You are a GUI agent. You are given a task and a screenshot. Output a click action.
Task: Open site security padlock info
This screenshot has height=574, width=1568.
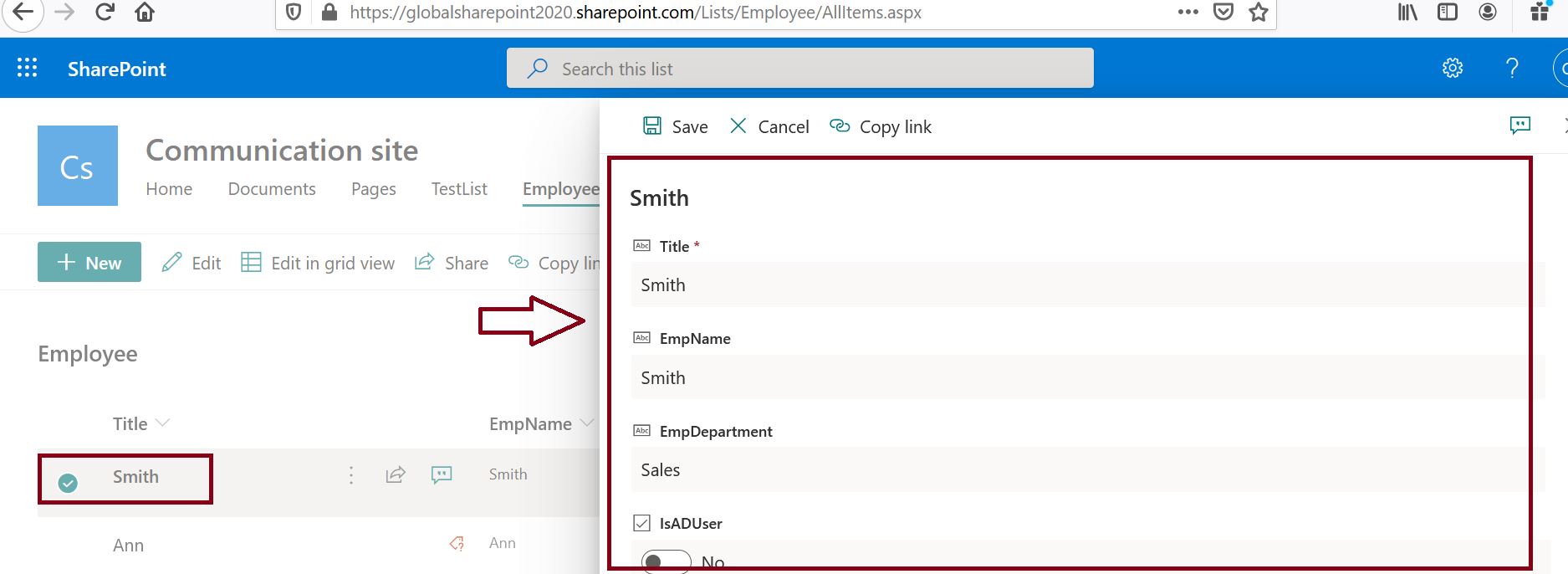click(329, 13)
